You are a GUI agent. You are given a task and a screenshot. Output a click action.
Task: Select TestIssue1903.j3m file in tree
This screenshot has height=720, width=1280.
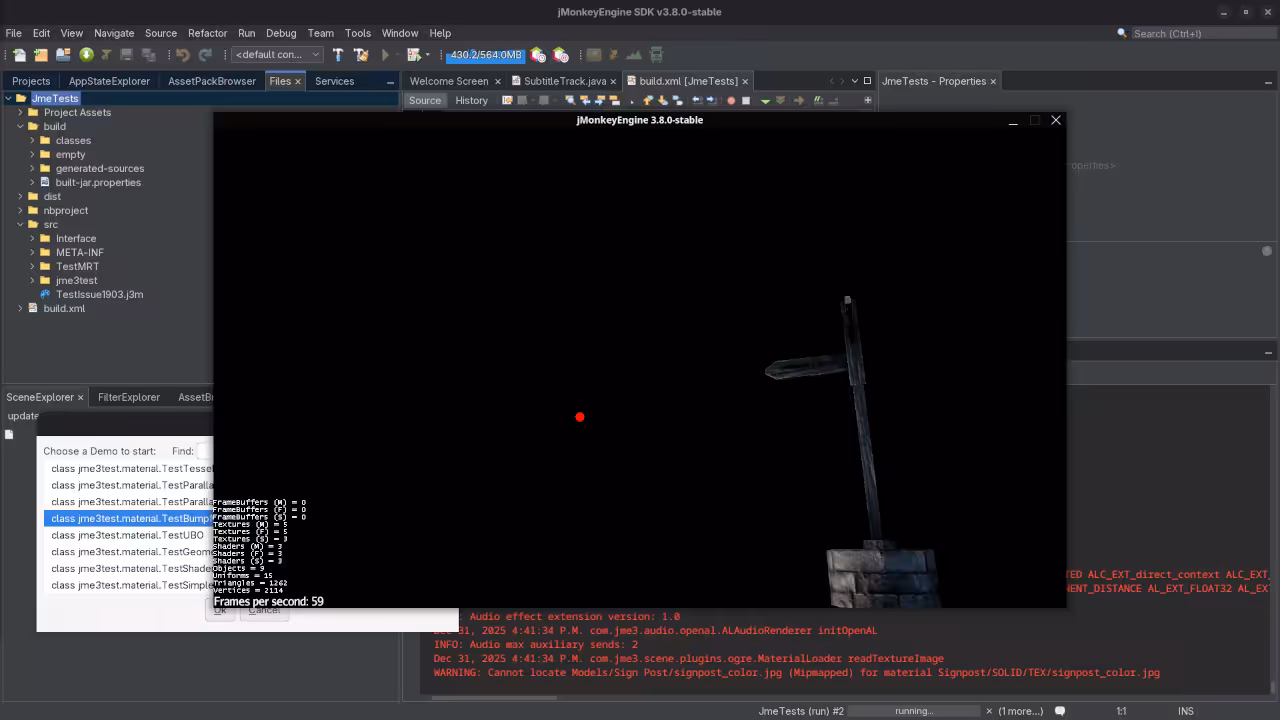coord(99,294)
